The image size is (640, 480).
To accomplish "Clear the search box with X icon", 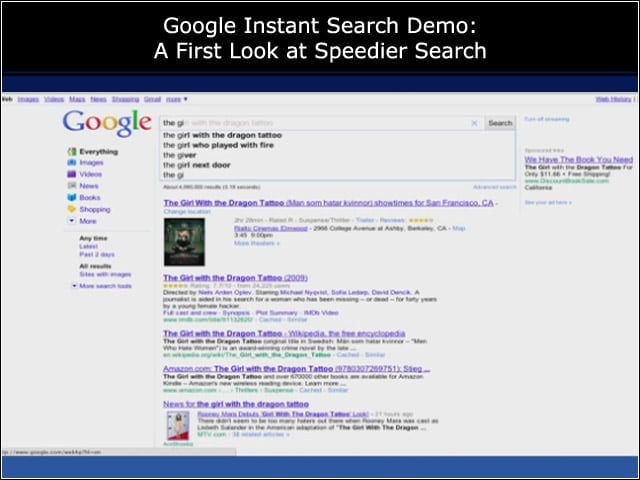I will tap(474, 123).
